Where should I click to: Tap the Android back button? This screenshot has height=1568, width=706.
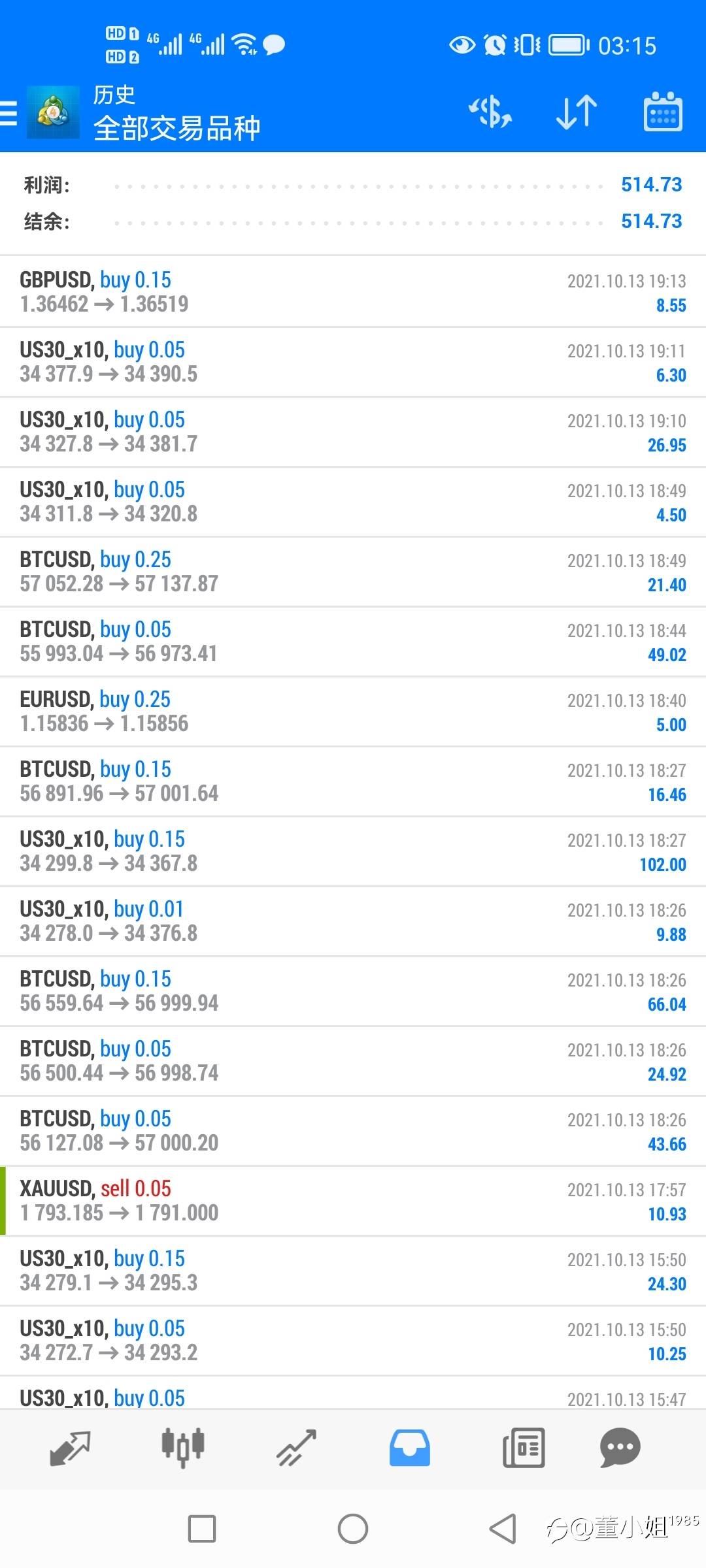[503, 1529]
